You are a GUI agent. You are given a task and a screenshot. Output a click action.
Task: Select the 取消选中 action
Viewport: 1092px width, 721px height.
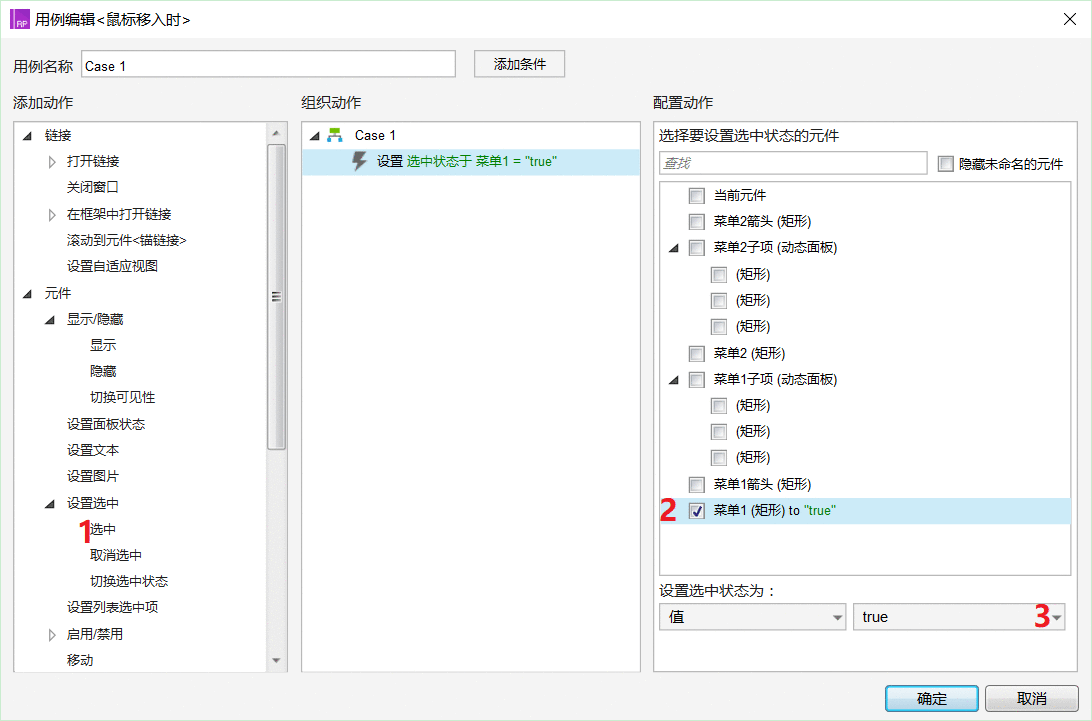click(116, 556)
